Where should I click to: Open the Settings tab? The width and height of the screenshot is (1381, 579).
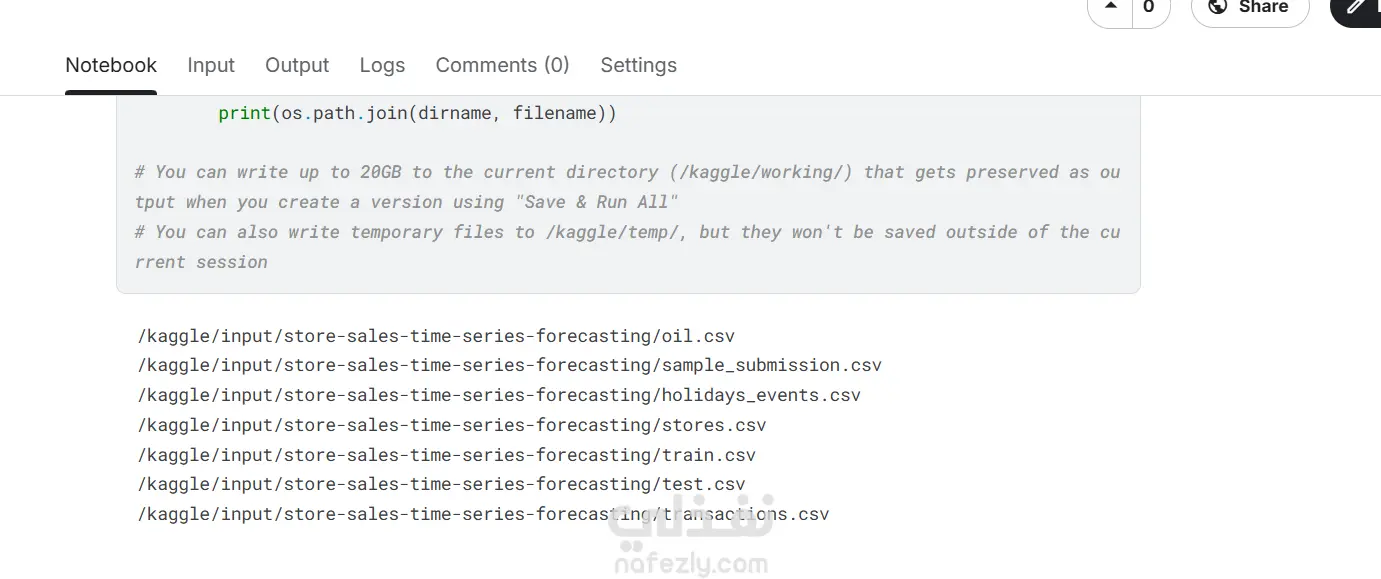(638, 65)
